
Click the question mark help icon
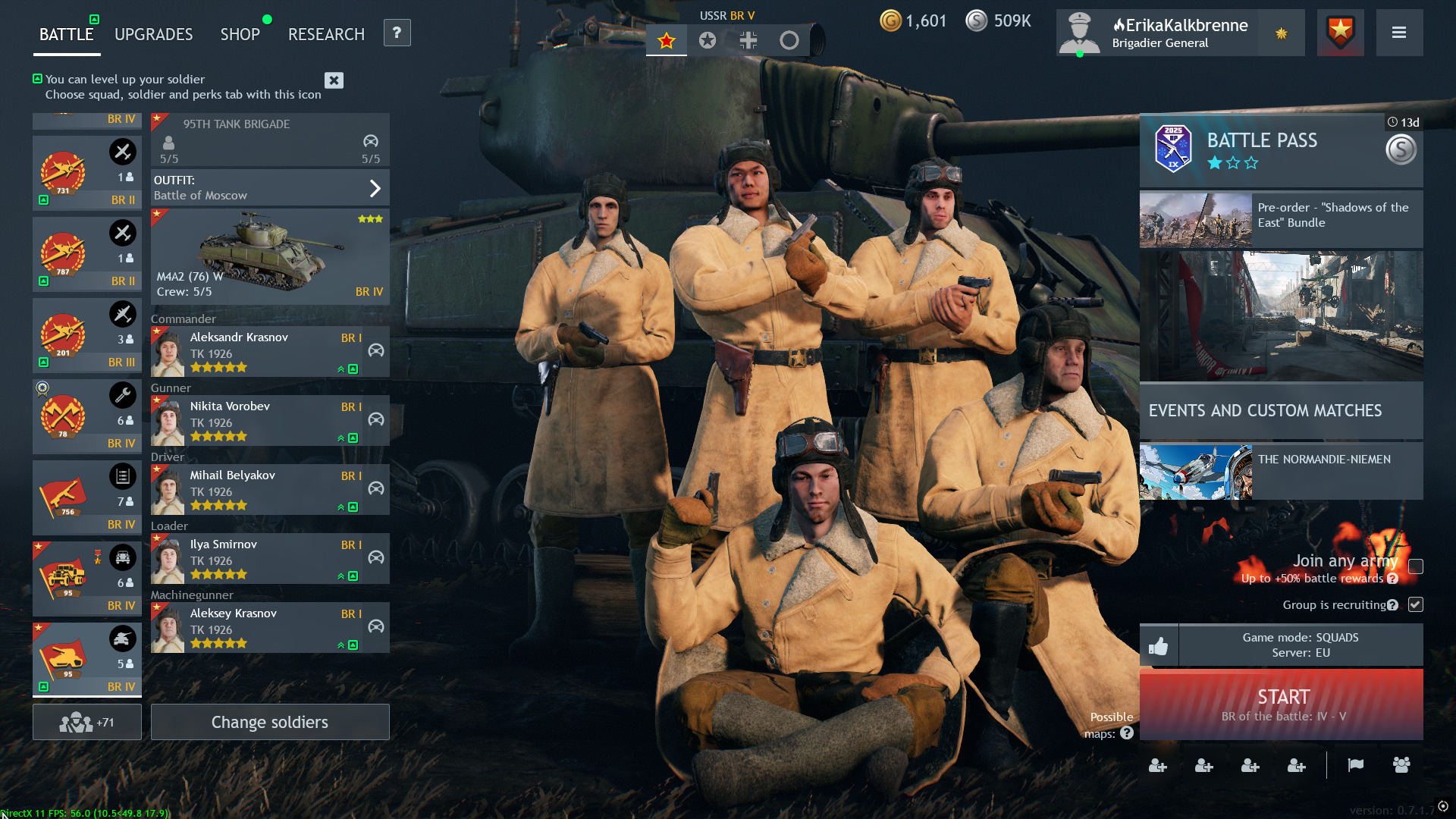[397, 33]
